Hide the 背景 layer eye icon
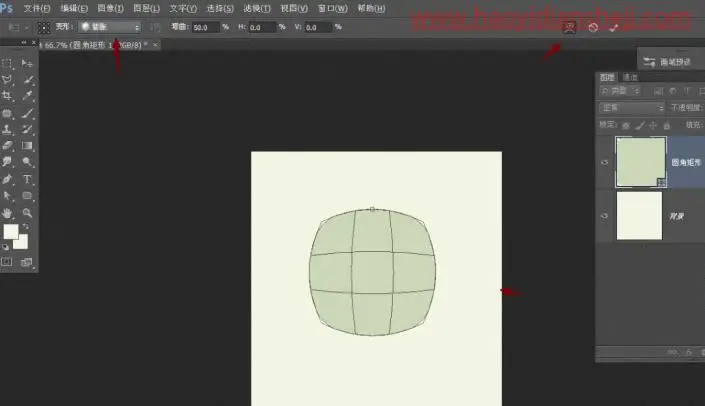This screenshot has width=705, height=406. point(605,216)
